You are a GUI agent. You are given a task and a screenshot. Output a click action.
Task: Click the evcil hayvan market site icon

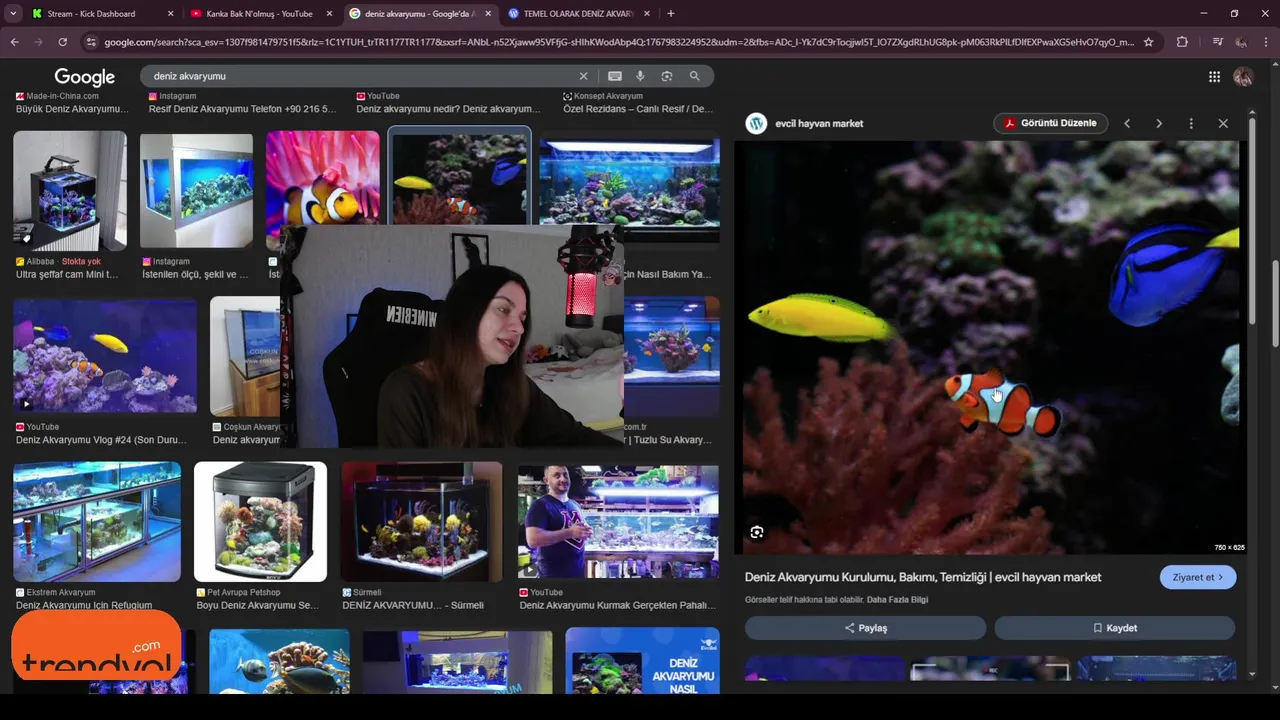click(x=757, y=123)
